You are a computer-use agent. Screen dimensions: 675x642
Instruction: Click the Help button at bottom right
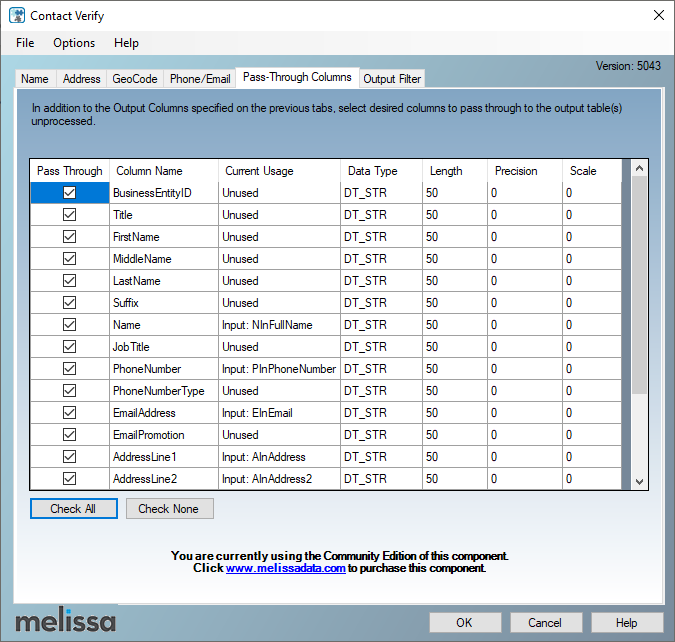tap(627, 623)
